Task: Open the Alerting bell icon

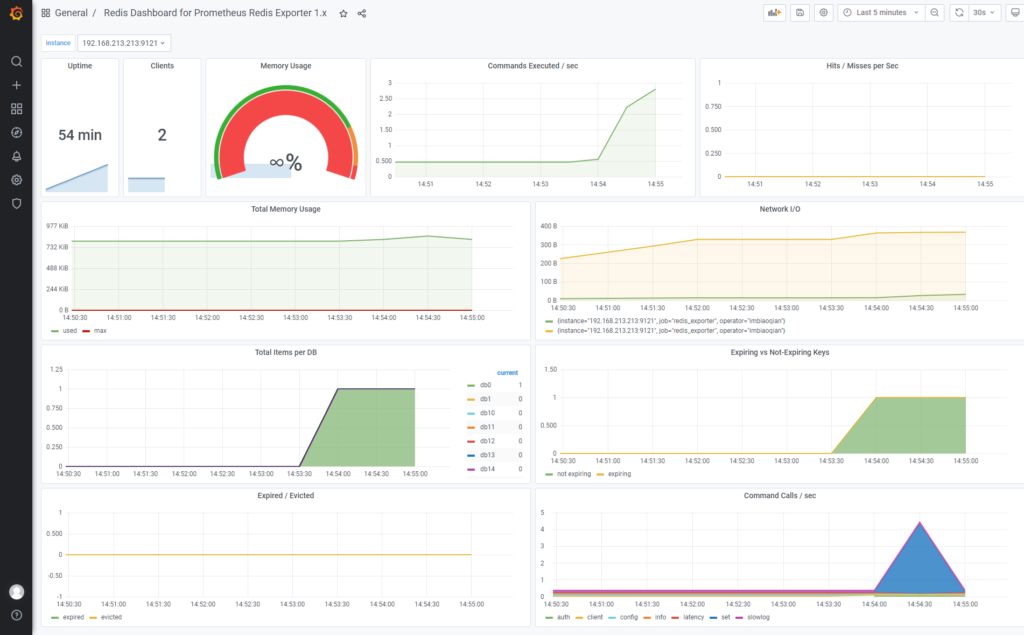Action: tap(16, 156)
